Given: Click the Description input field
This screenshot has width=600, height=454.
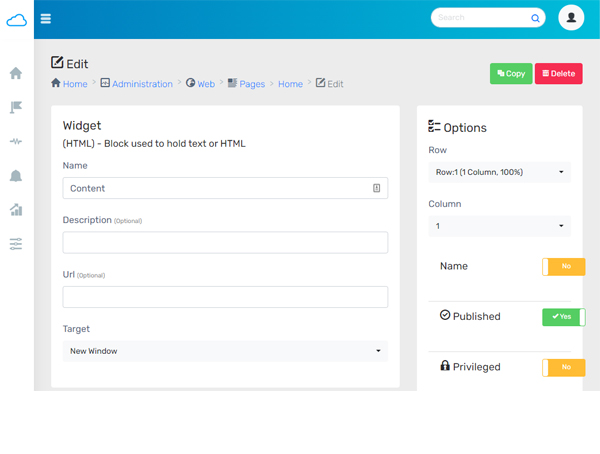Looking at the screenshot, I should [225, 242].
